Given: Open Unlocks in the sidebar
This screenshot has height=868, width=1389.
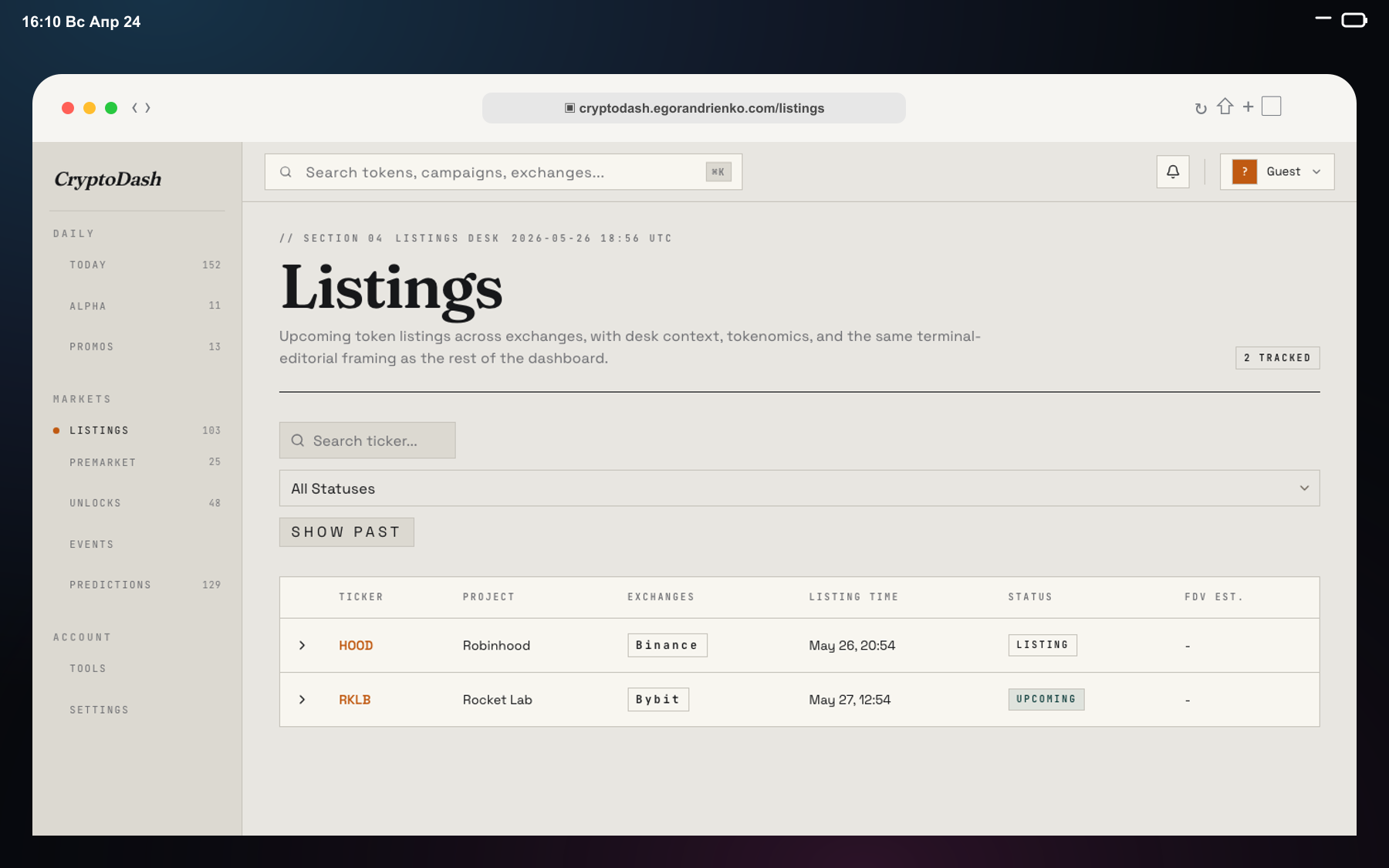Looking at the screenshot, I should 137,503.
